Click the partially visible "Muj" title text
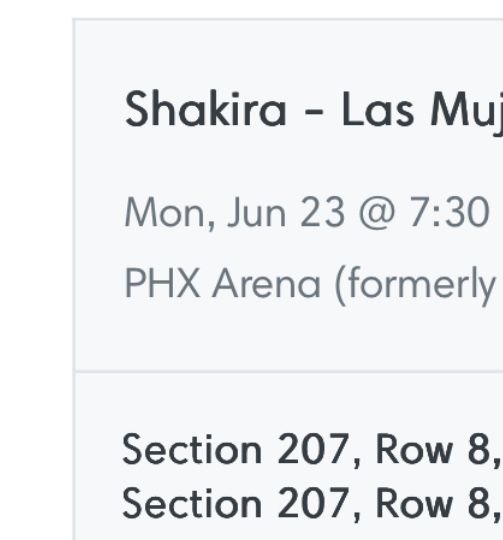503x540 pixels. pos(467,114)
